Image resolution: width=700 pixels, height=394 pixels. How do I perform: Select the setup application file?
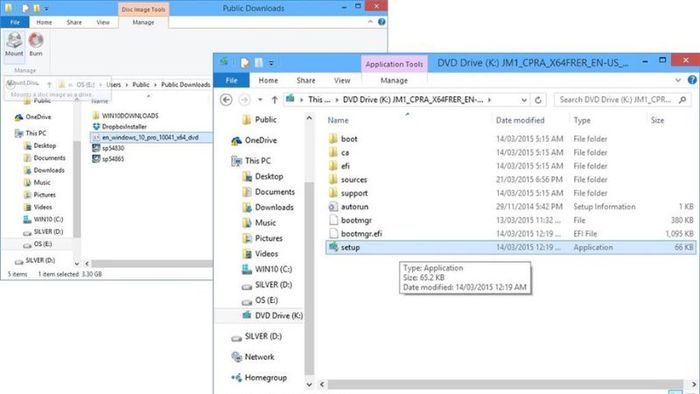(x=511, y=247)
